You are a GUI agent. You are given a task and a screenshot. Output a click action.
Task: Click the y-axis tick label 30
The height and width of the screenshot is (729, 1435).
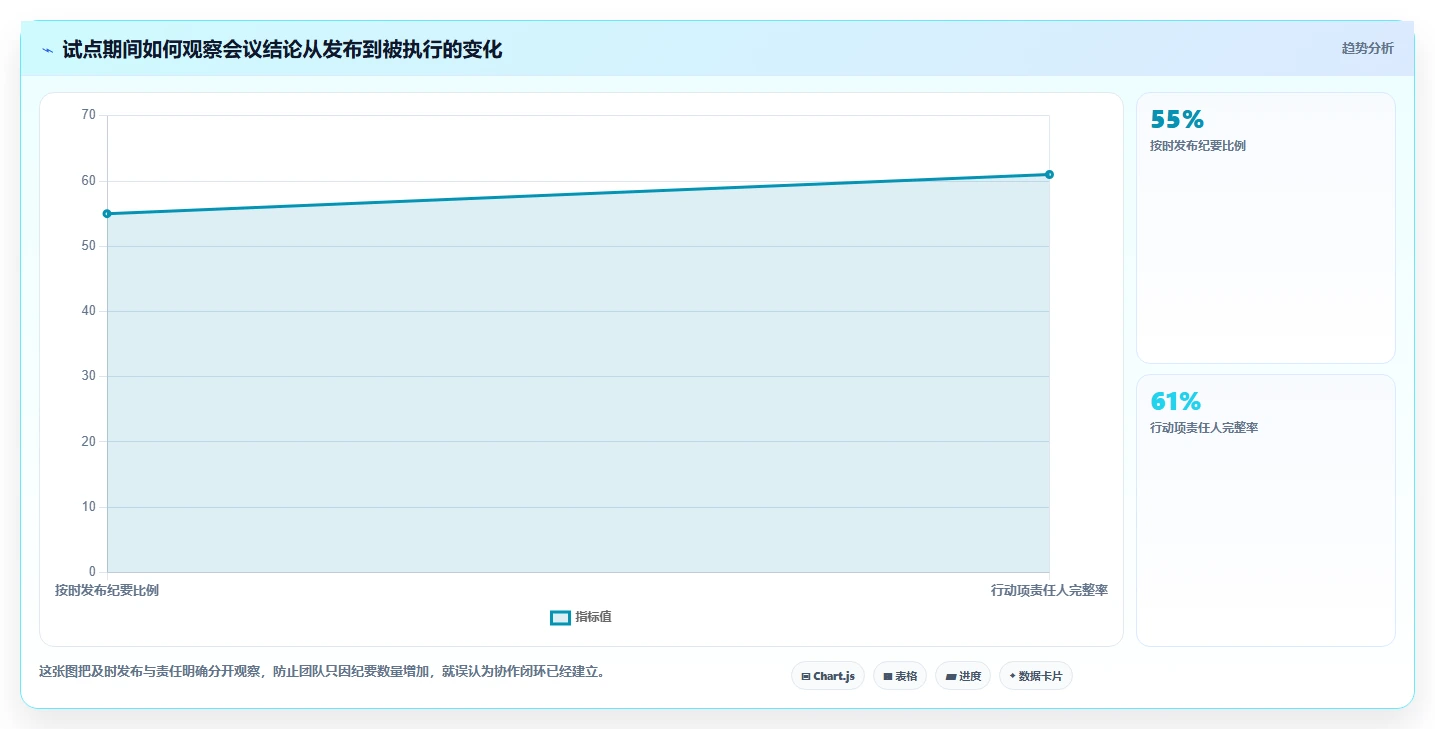pos(88,376)
